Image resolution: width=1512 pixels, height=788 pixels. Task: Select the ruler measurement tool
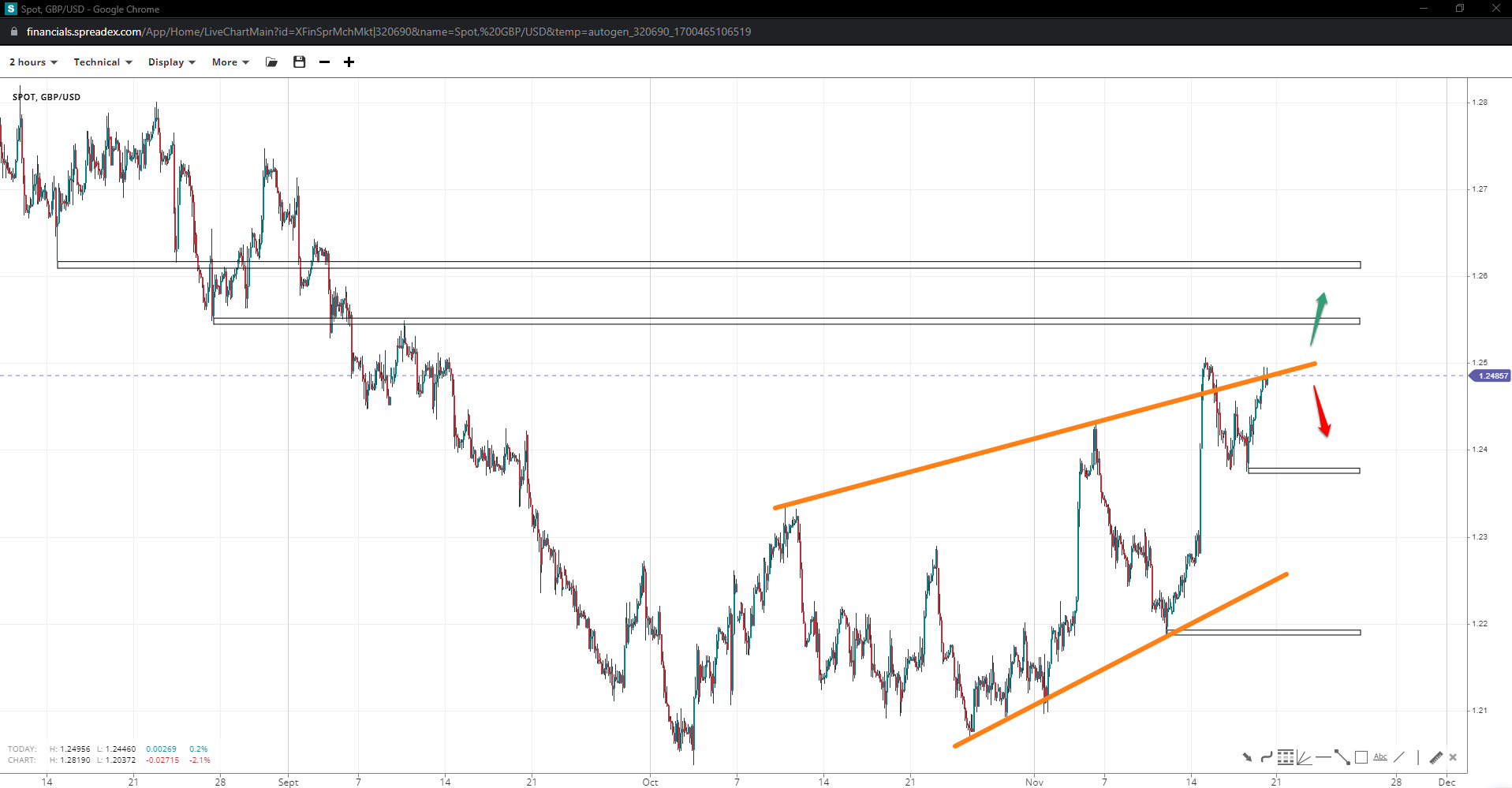1435,757
